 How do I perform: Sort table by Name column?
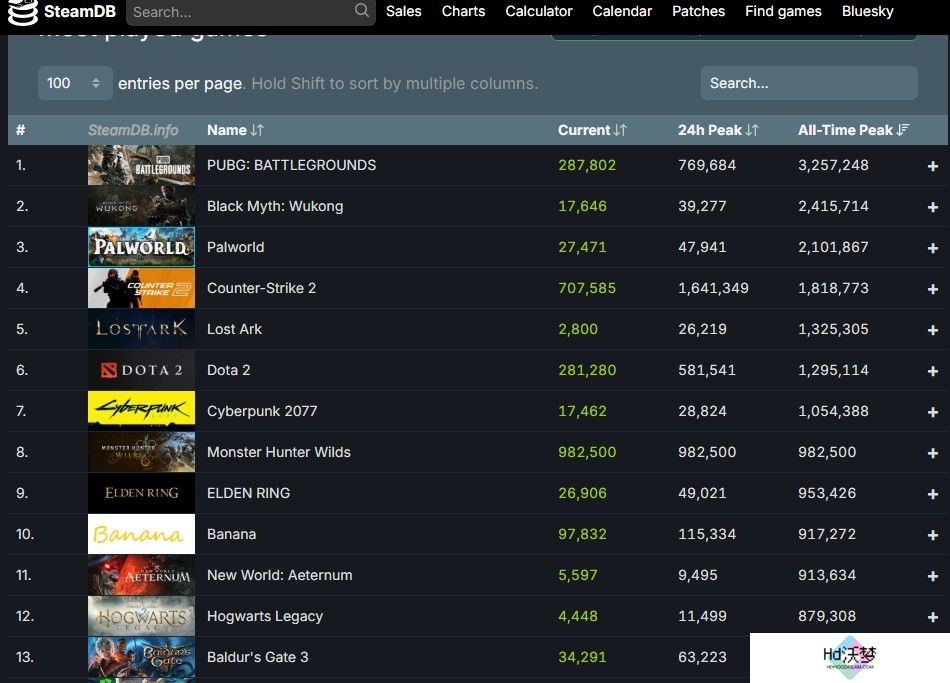pyautogui.click(x=235, y=130)
